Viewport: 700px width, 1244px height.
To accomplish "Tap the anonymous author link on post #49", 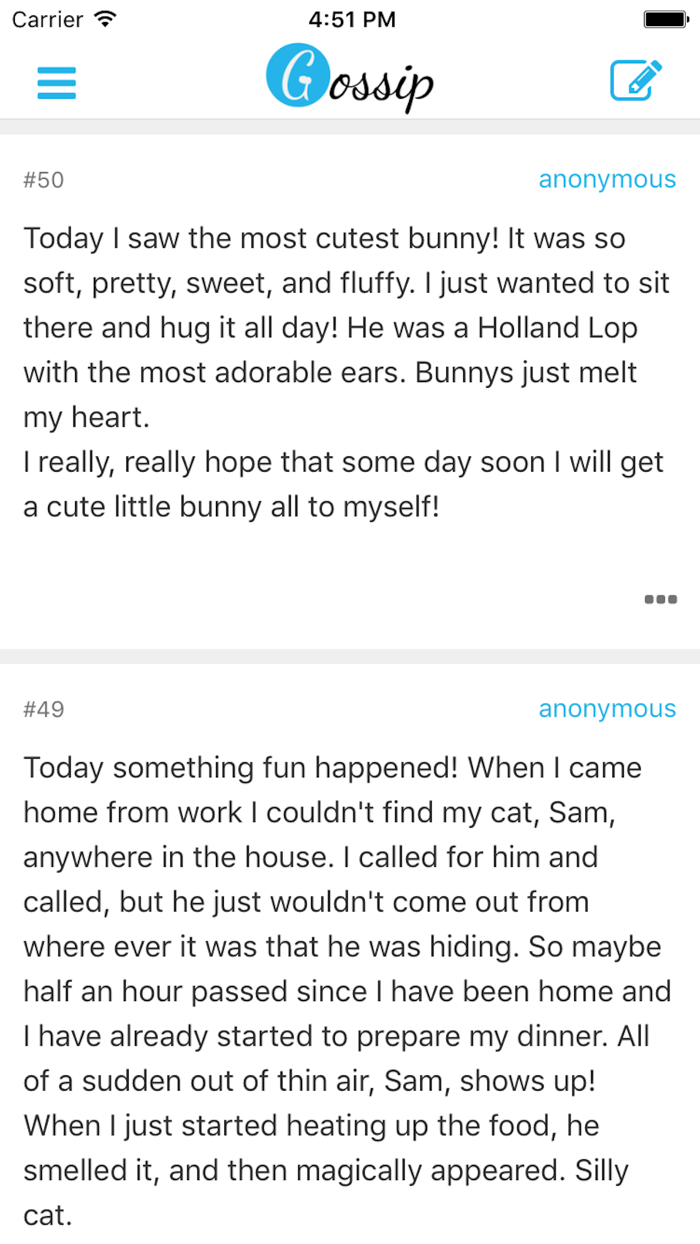I will coord(607,709).
